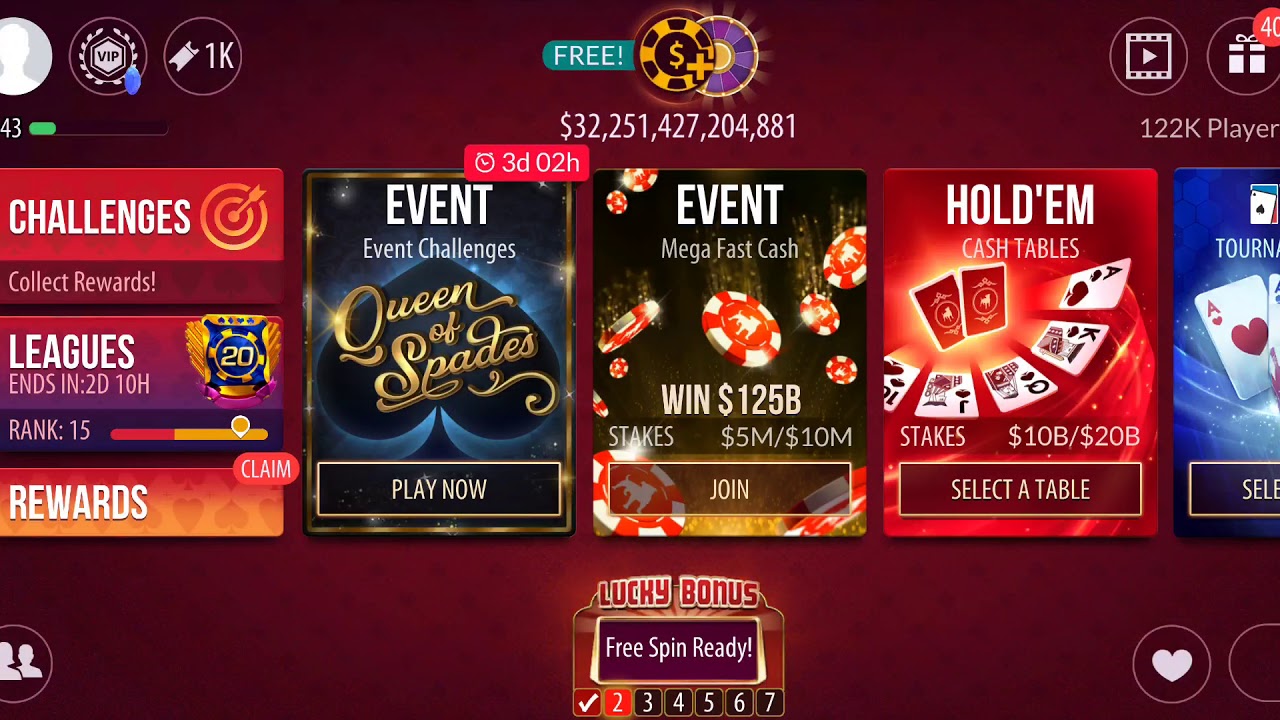Open the Free Spin Ready lucky bonus
Screen dimensions: 1280x720
tap(679, 648)
